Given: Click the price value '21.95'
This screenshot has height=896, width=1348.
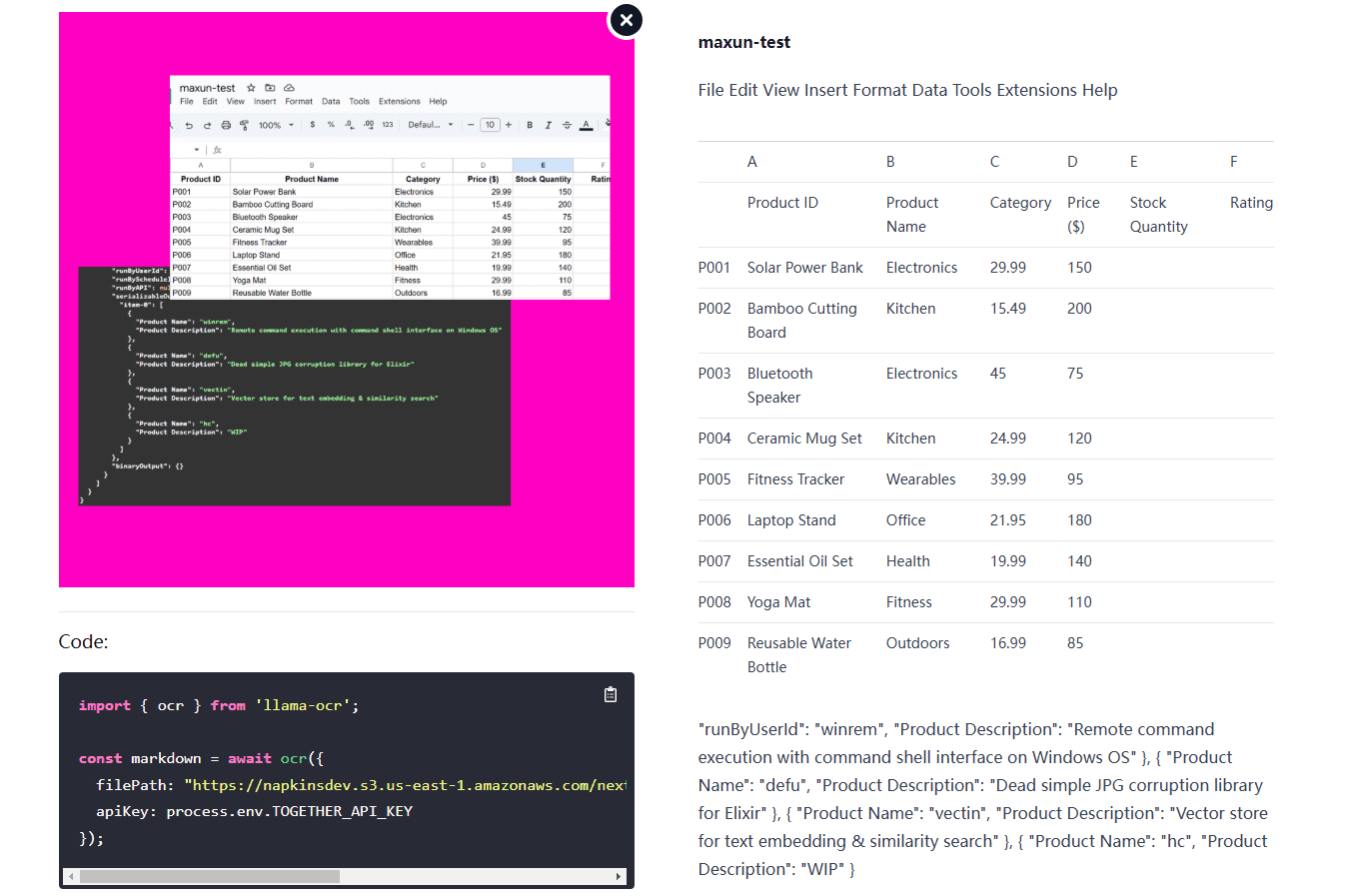Looking at the screenshot, I should (1008, 520).
